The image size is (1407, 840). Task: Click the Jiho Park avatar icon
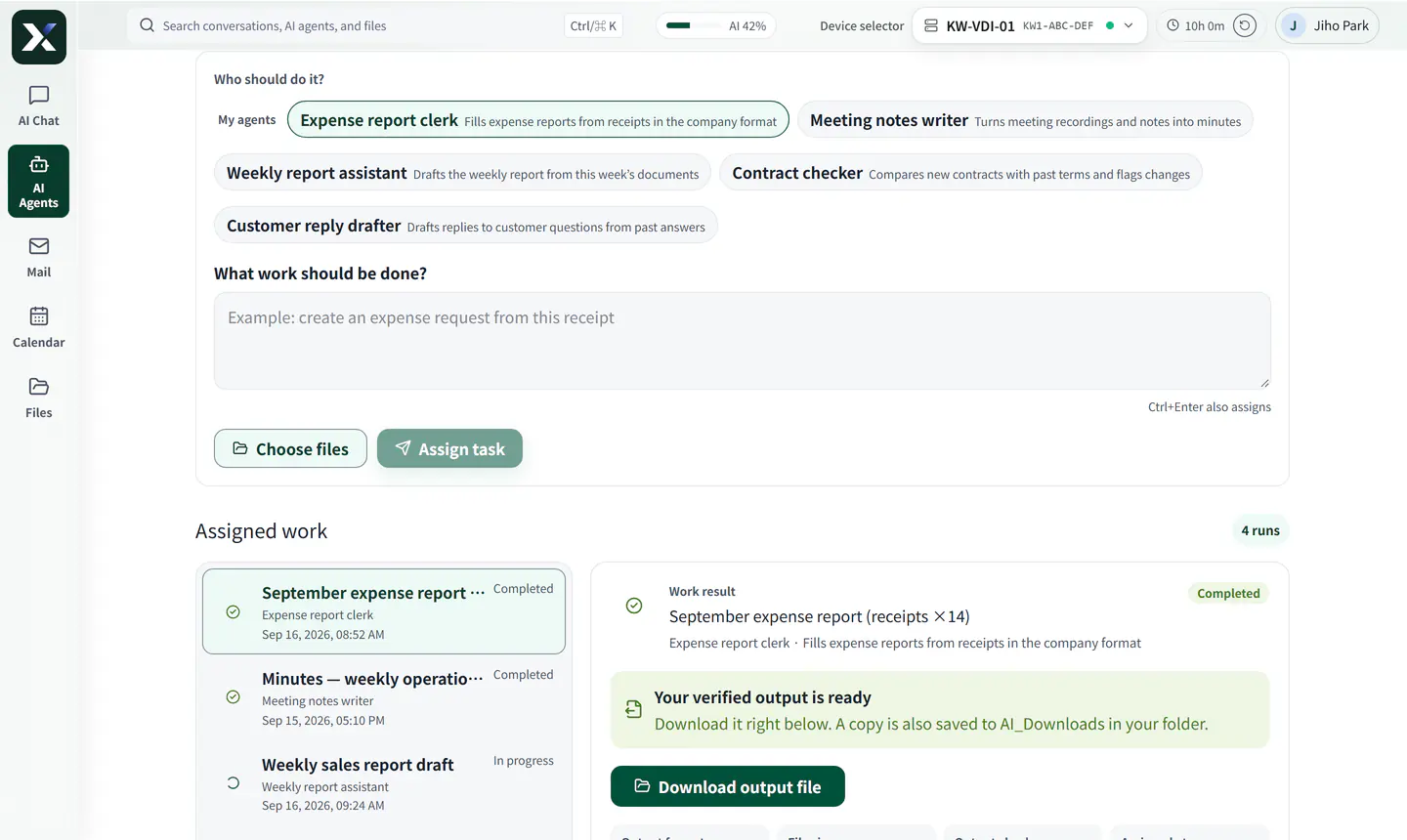point(1294,25)
